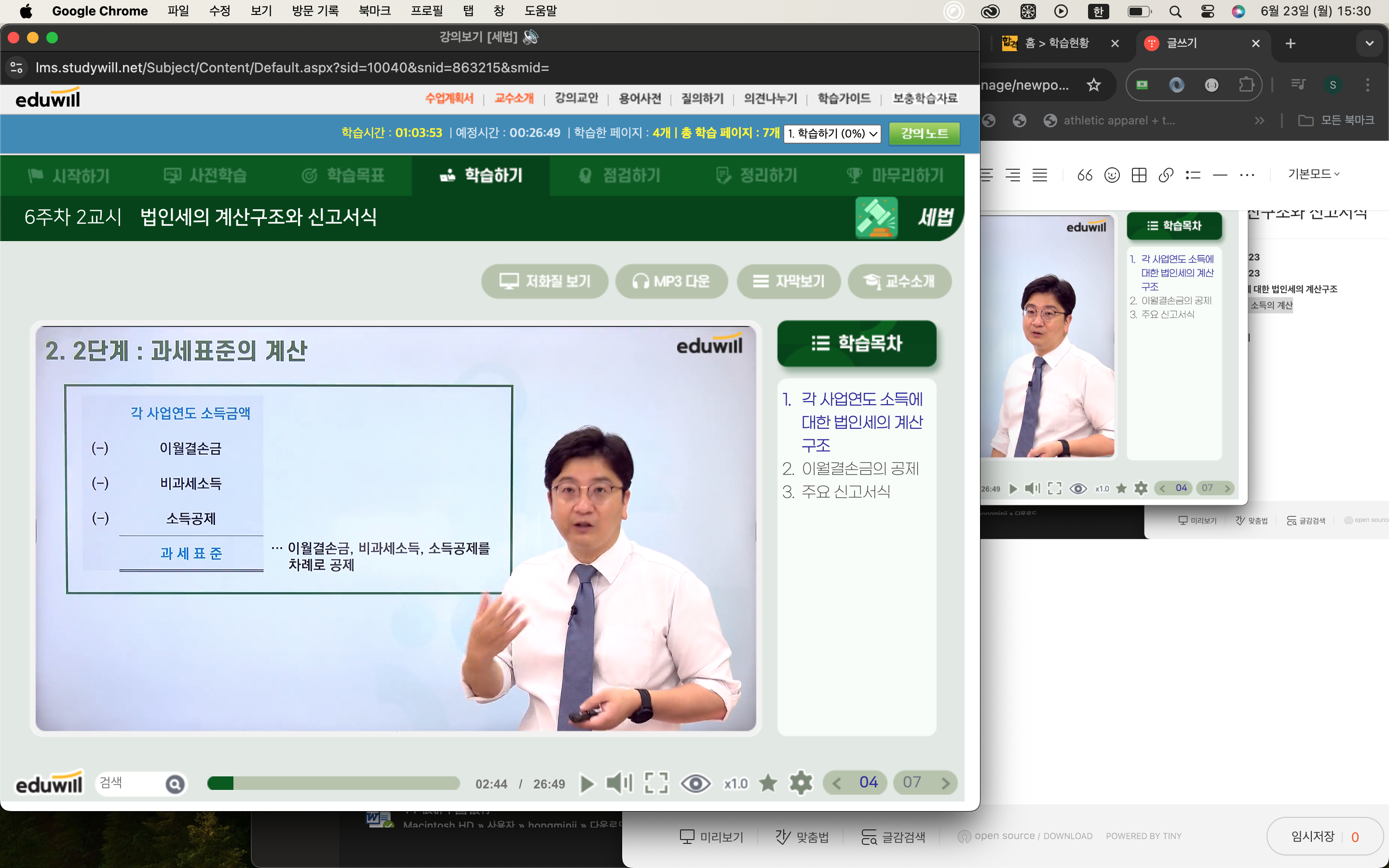Image resolution: width=1389 pixels, height=868 pixels.
Task: Enter fullscreen mode in the video player
Action: tap(656, 784)
